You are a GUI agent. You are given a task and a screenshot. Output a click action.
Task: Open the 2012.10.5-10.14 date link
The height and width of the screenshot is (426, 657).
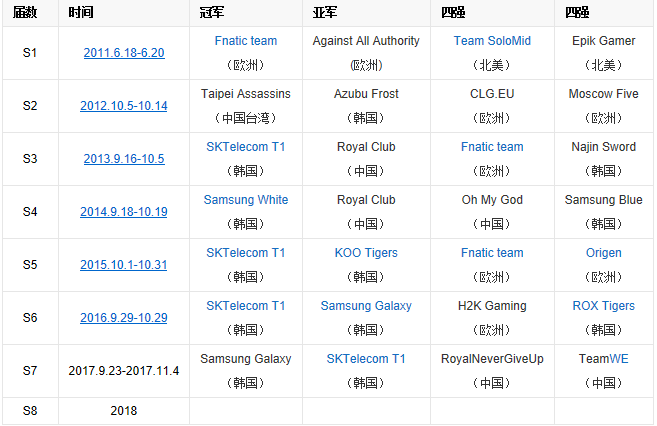click(124, 106)
